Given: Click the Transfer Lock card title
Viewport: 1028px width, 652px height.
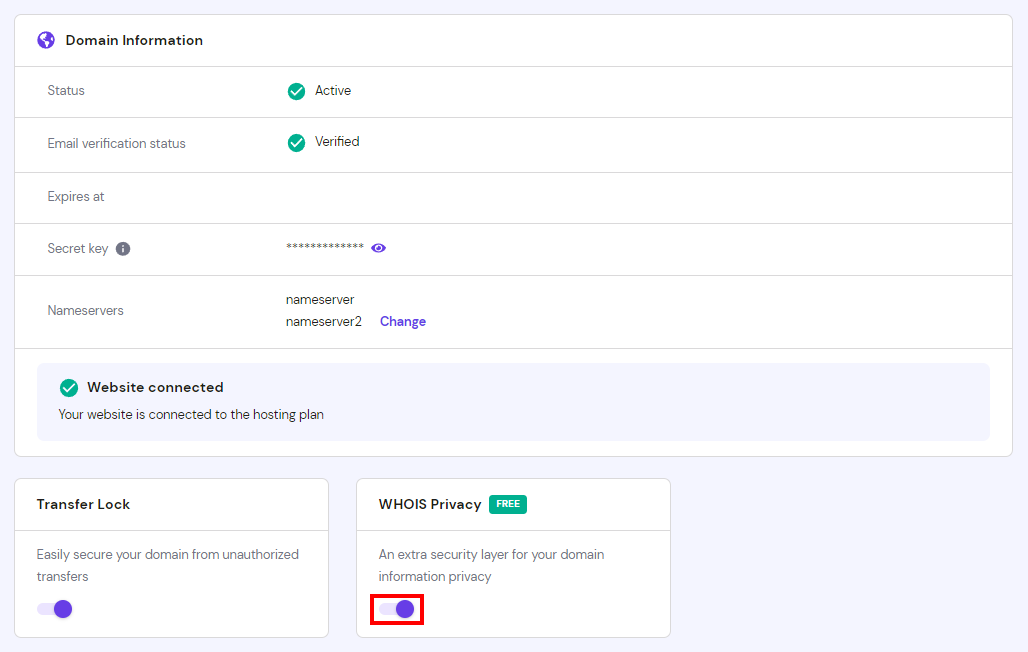Looking at the screenshot, I should pyautogui.click(x=83, y=504).
